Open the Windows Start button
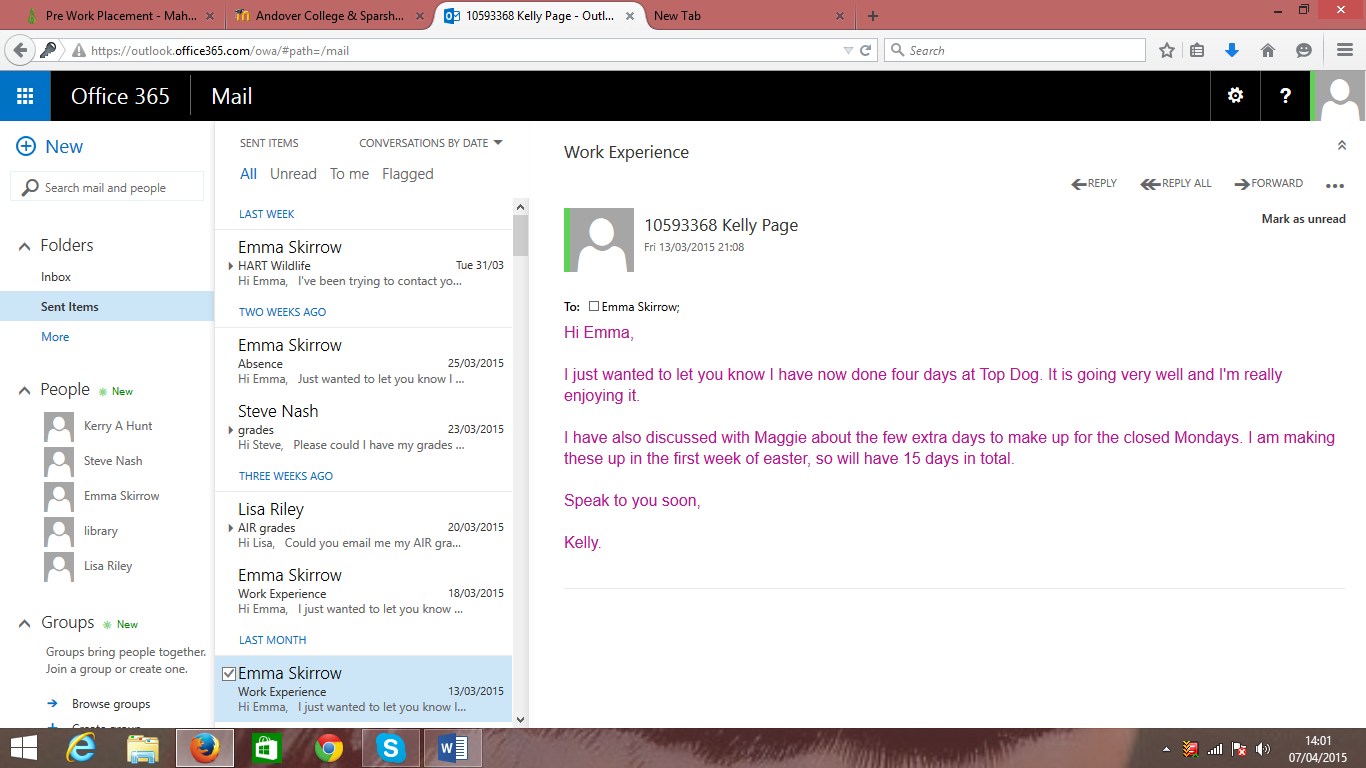The image size is (1366, 768). tap(24, 748)
